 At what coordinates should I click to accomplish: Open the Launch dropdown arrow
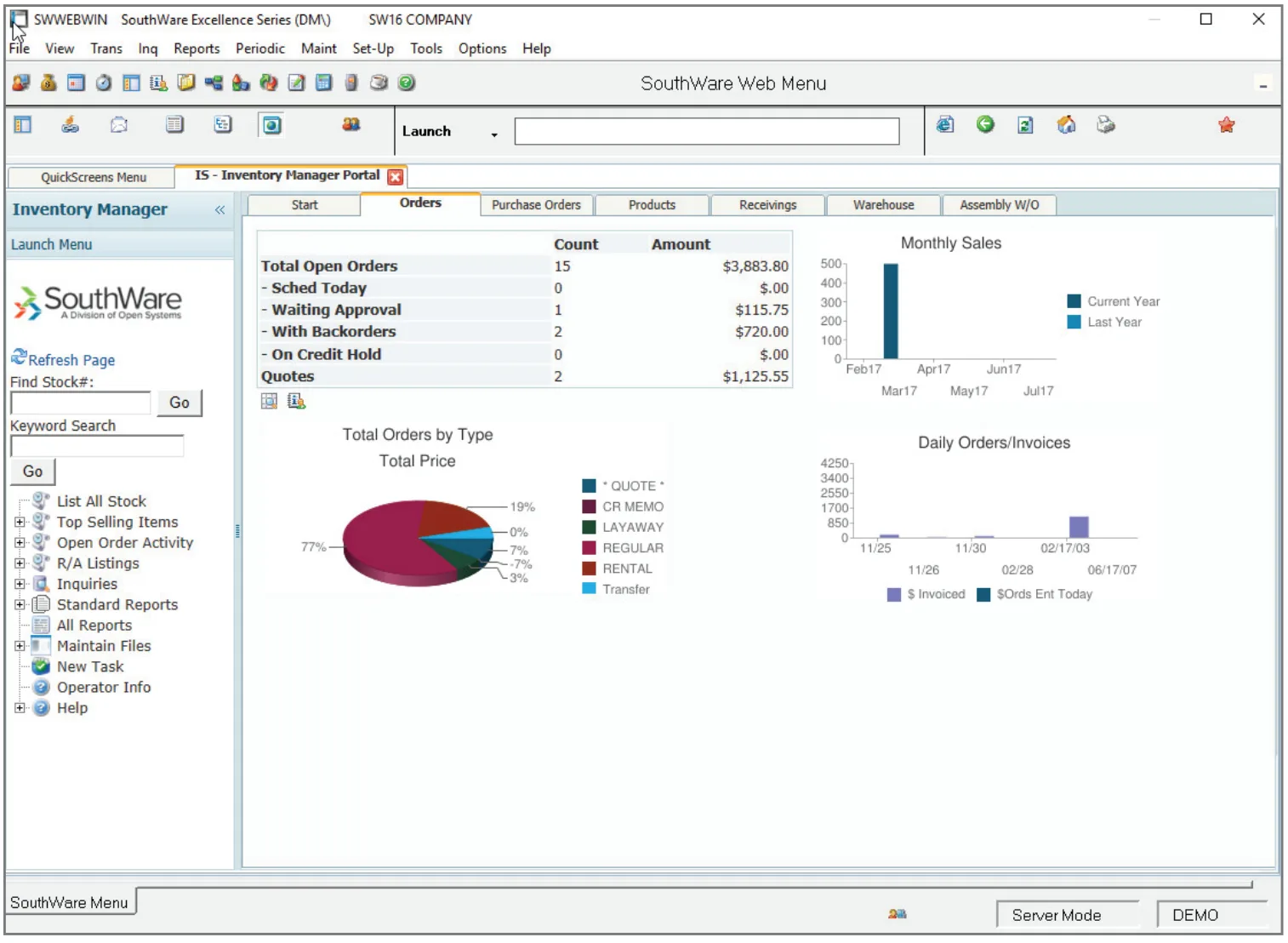(x=494, y=134)
